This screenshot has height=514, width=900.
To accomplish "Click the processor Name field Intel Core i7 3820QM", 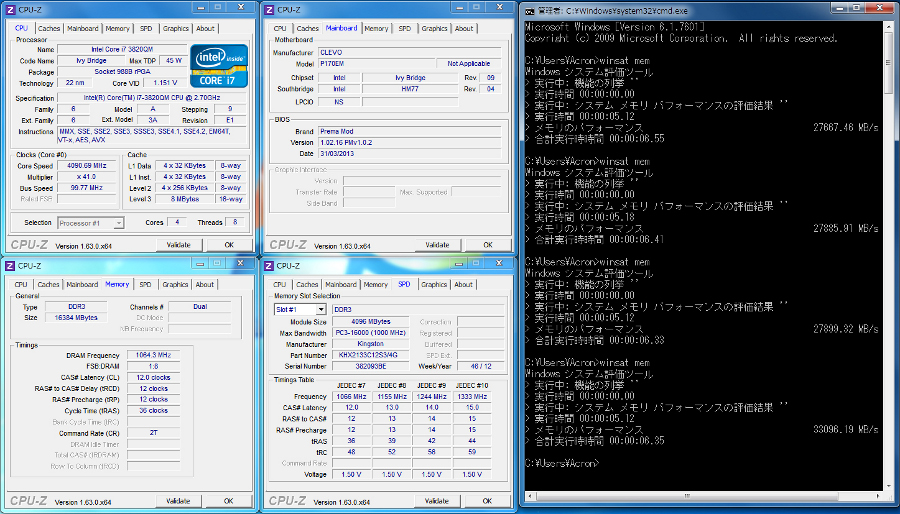I will coord(122,50).
